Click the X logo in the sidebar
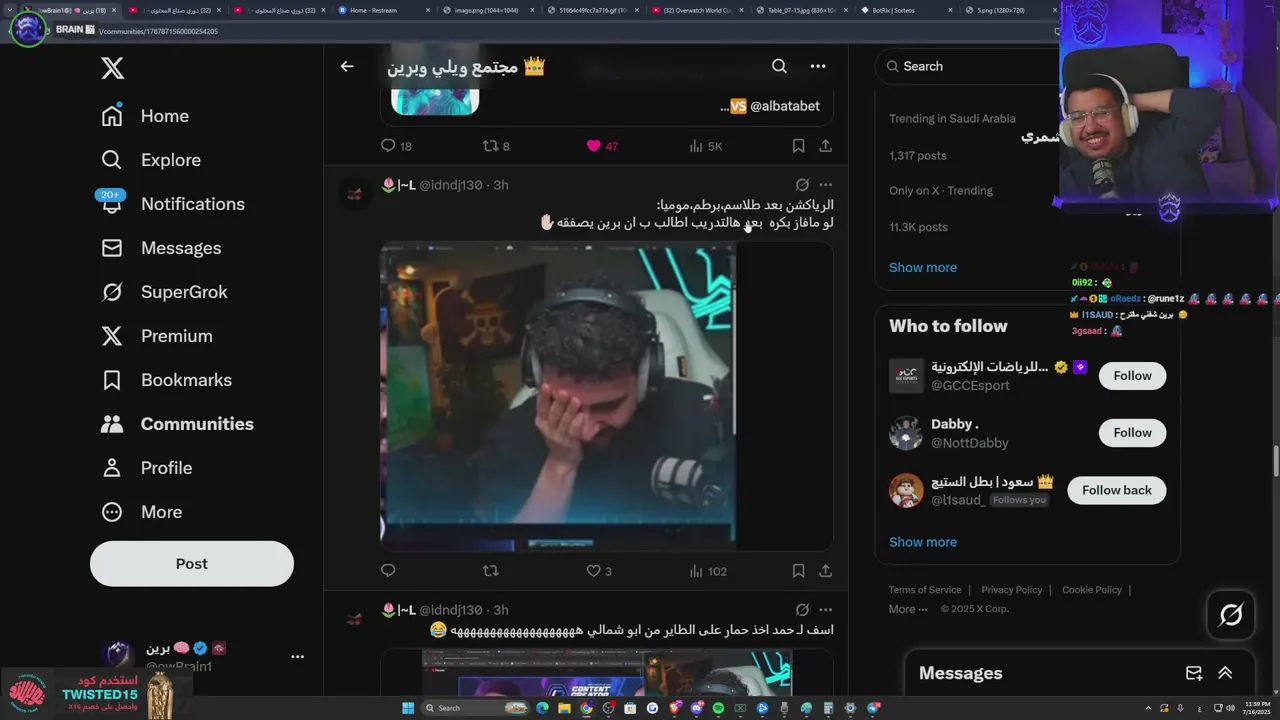 point(112,68)
